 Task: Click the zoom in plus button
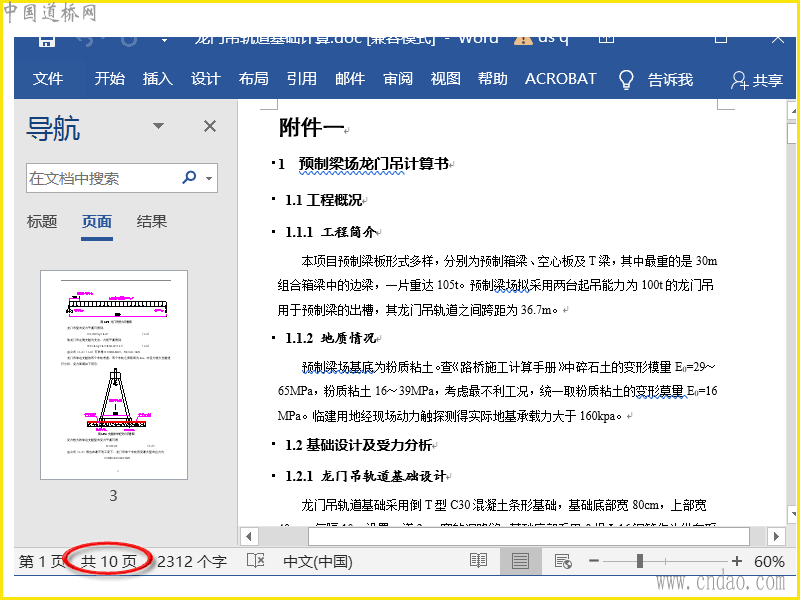736,561
